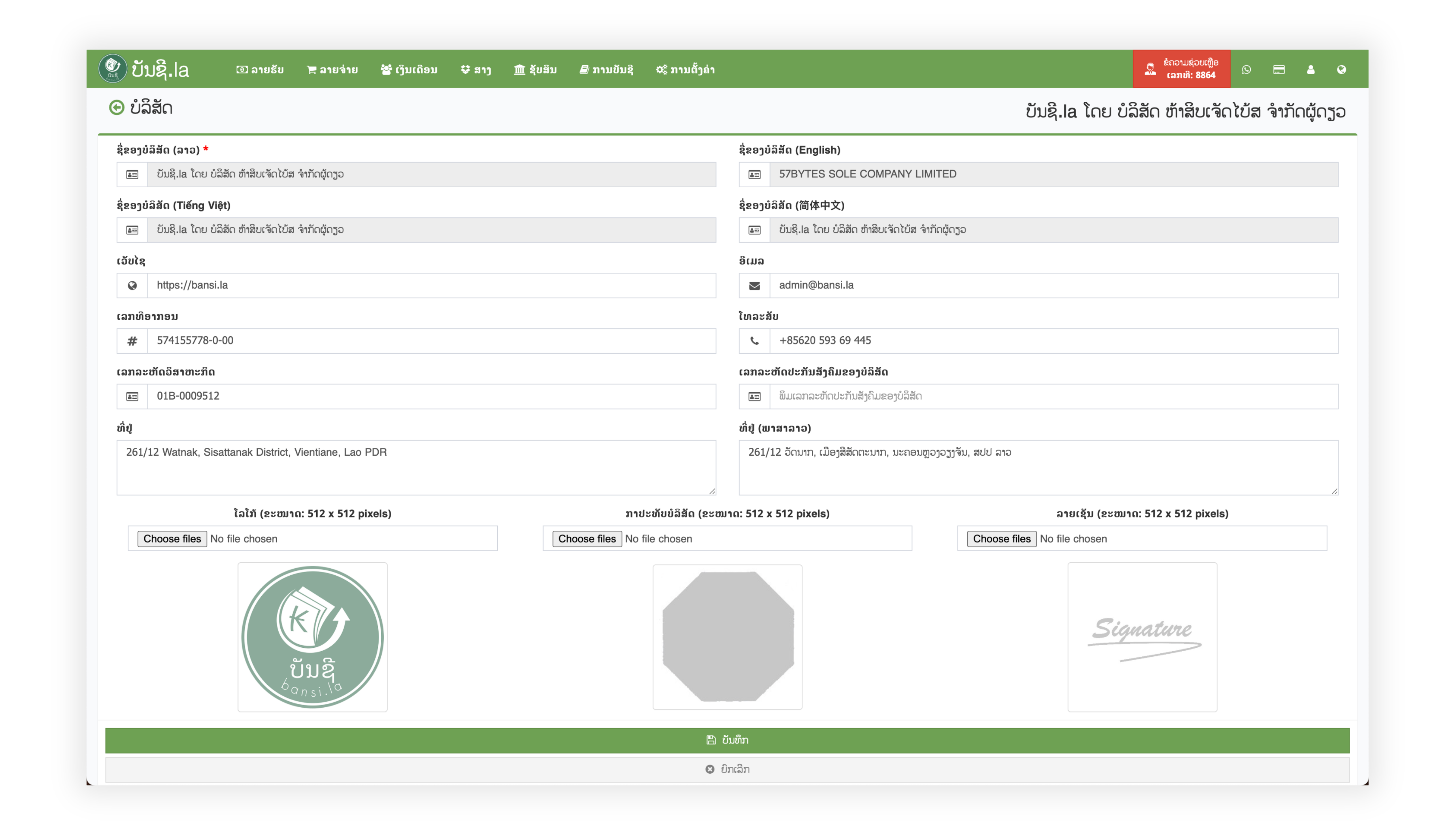Screen dimensions: 1456x835
Task: Click the logo upload label above first file chooser
Action: 313,514
